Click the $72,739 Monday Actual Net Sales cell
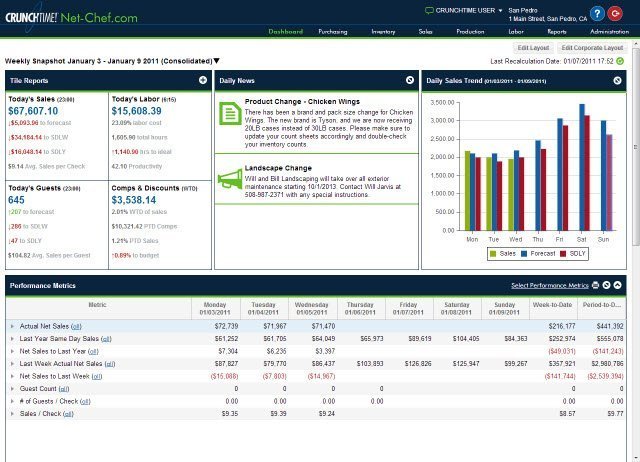This screenshot has width=640, height=462. [x=227, y=327]
